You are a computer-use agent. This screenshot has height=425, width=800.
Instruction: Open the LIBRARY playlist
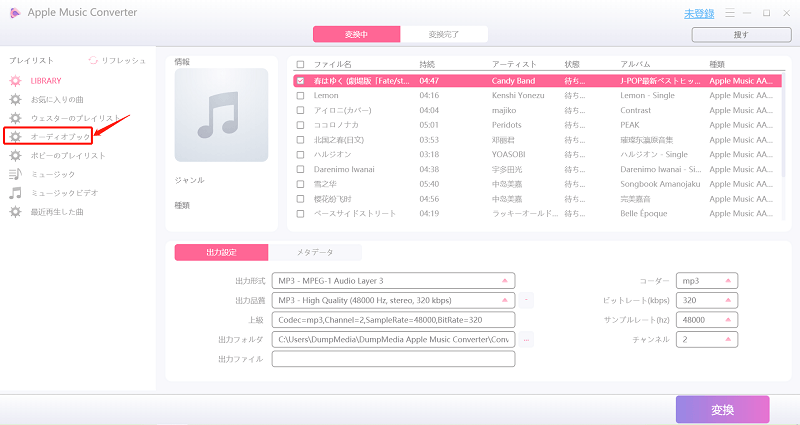pos(46,81)
